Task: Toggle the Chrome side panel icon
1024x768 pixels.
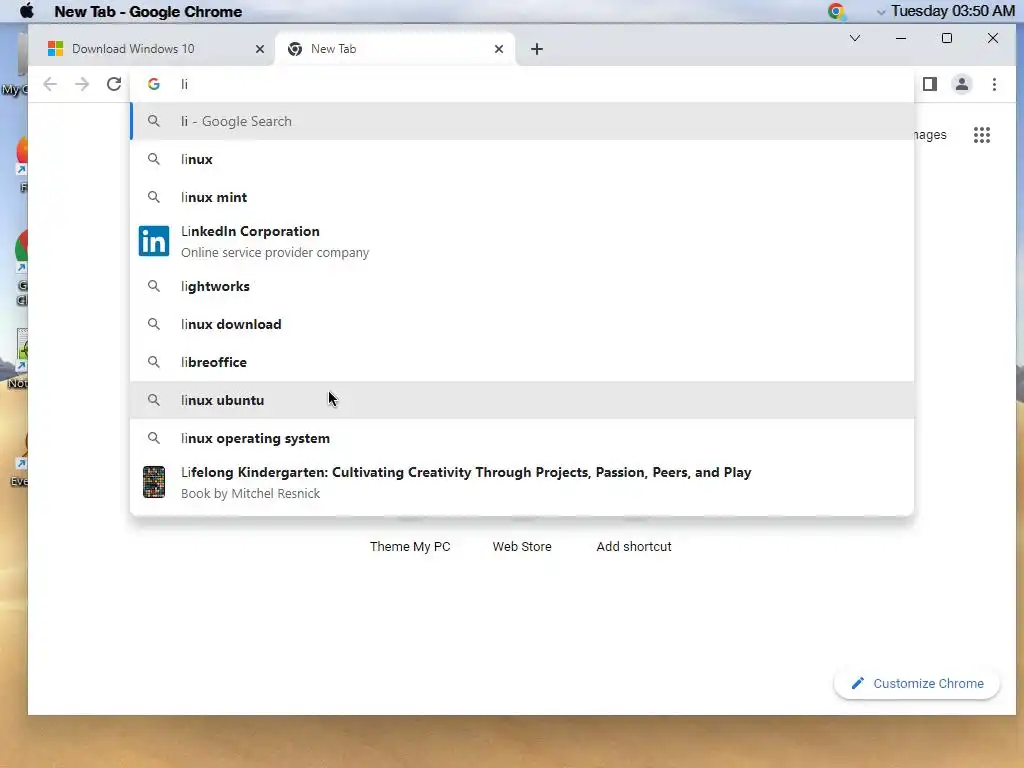Action: pyautogui.click(x=930, y=84)
